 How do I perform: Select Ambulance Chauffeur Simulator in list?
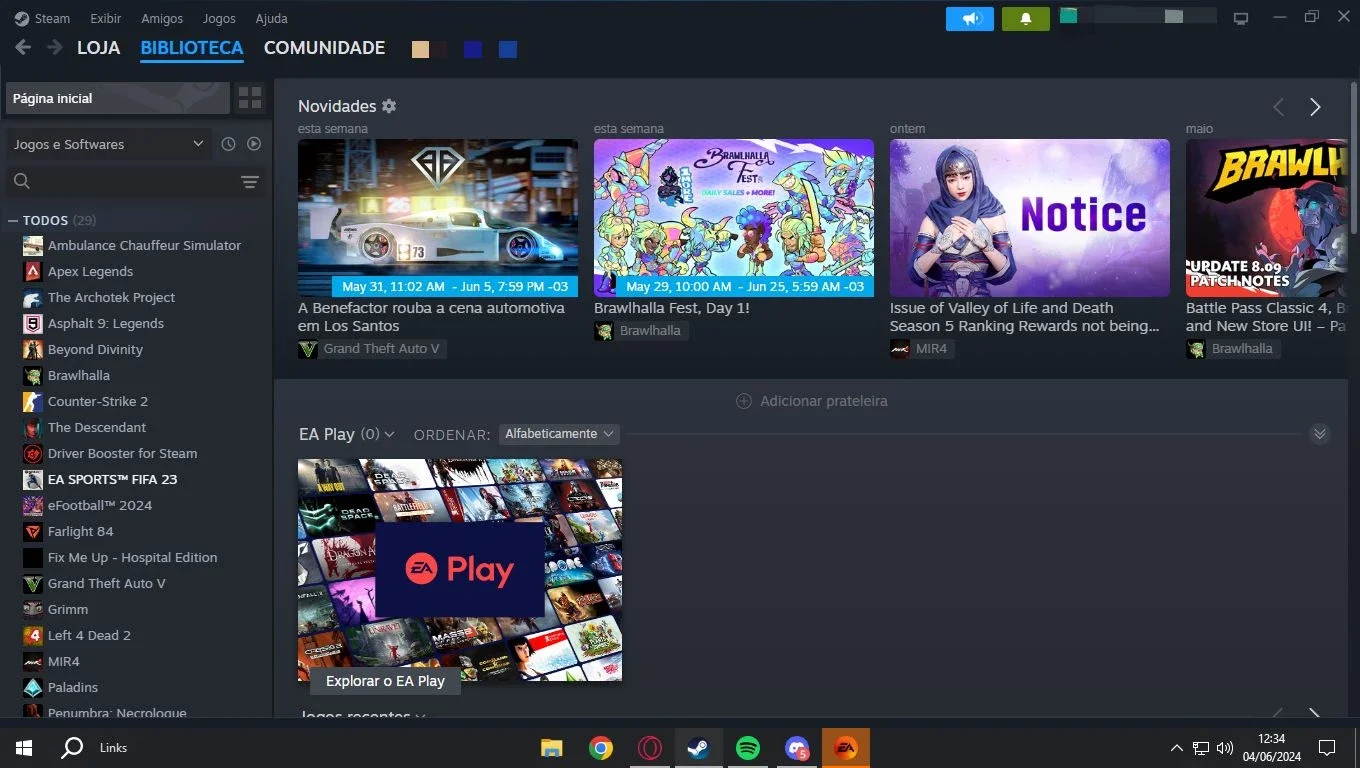[144, 245]
